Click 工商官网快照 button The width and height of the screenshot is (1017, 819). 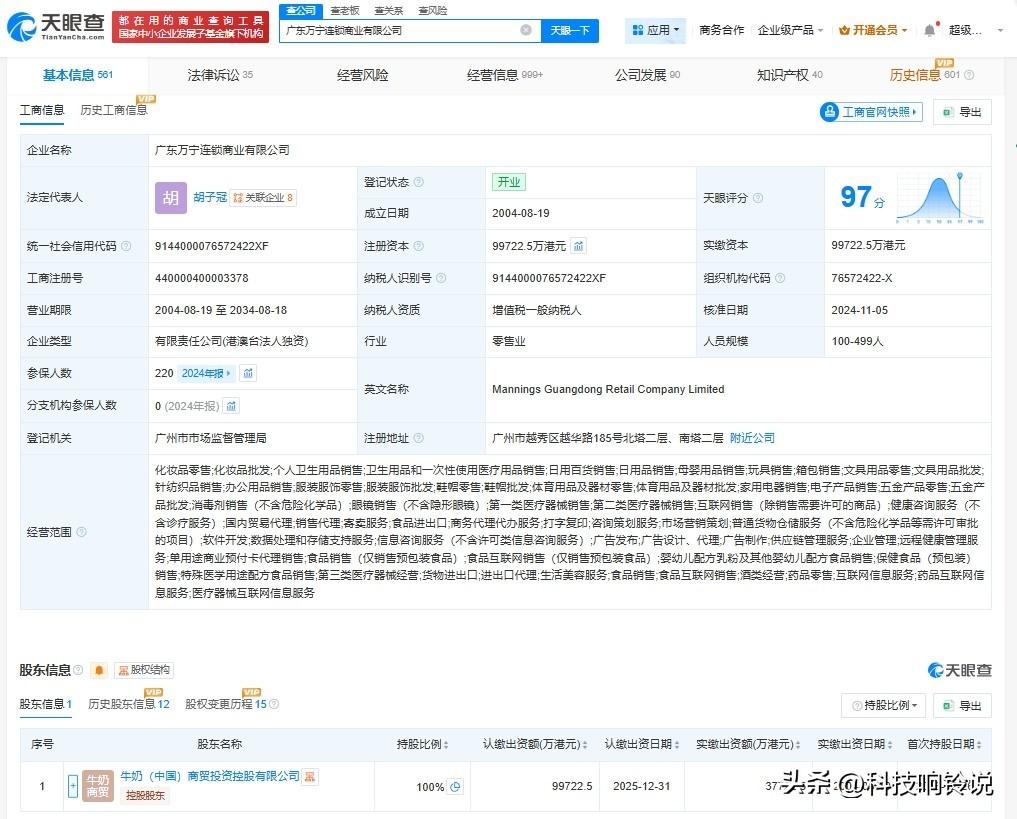(871, 112)
